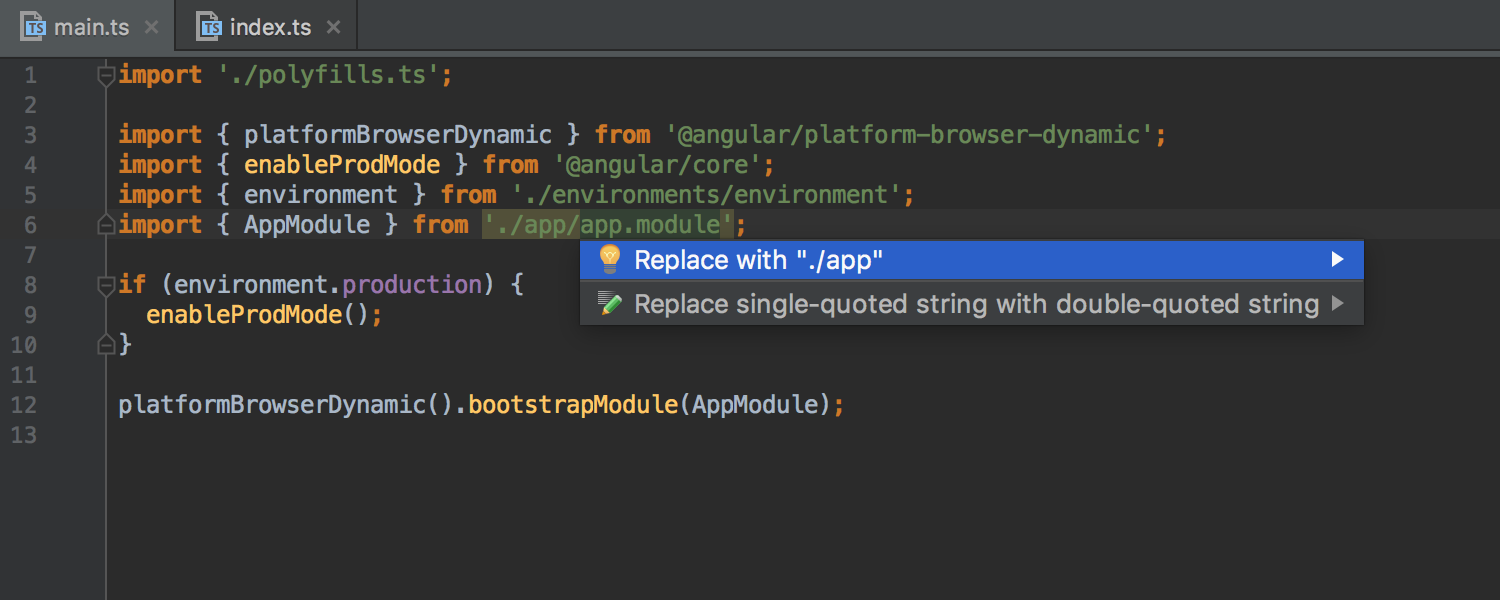The width and height of the screenshot is (1500, 600).
Task: Click the 'from' keyword on line 6
Action: click(441, 225)
